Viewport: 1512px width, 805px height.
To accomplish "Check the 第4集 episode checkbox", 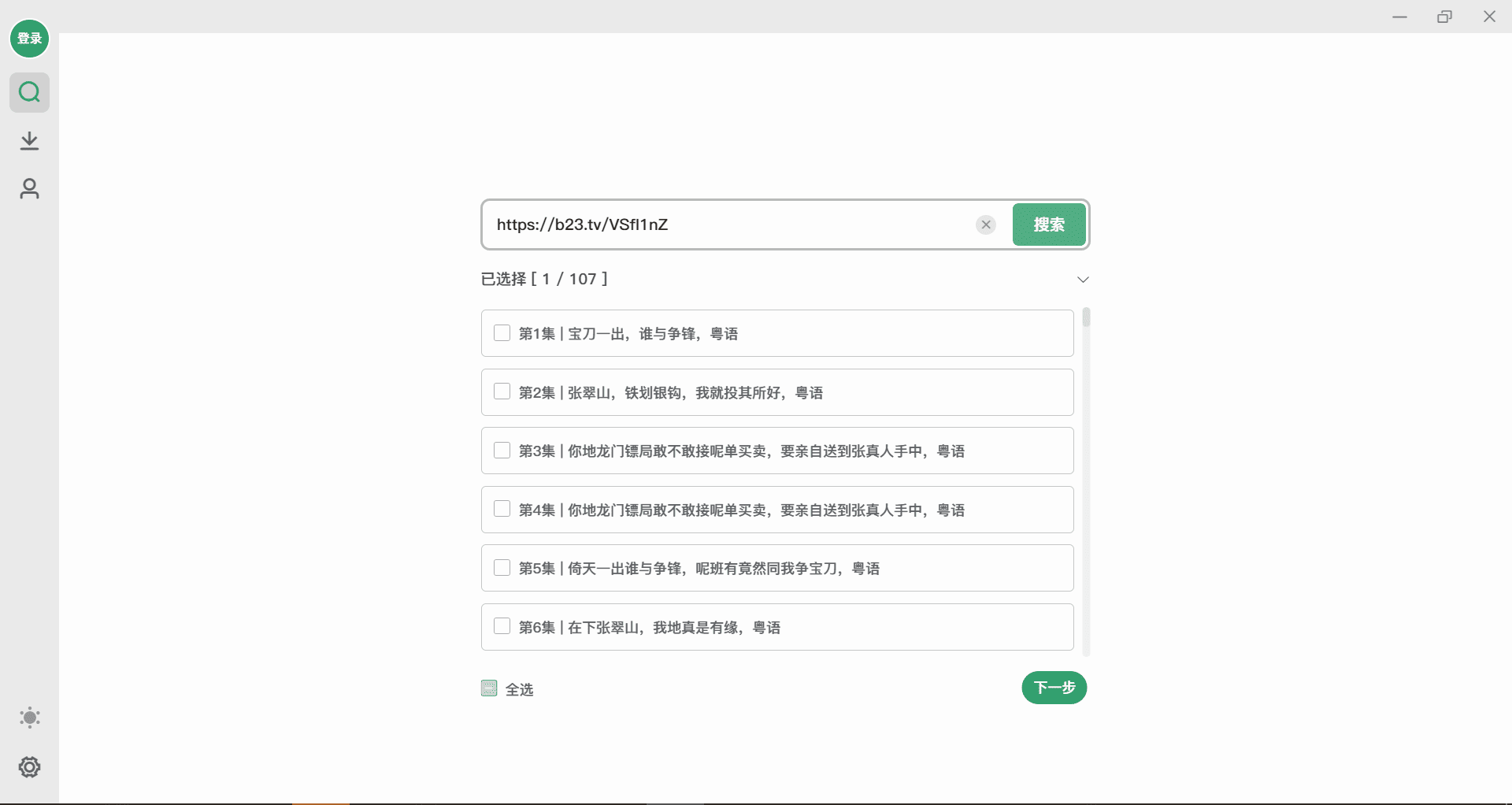I will 502,509.
